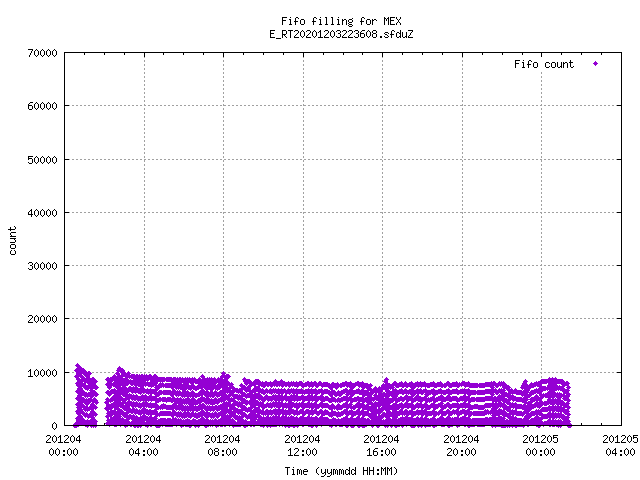
Task: Click the purple diamond legend marker
Action: [x=596, y=63]
